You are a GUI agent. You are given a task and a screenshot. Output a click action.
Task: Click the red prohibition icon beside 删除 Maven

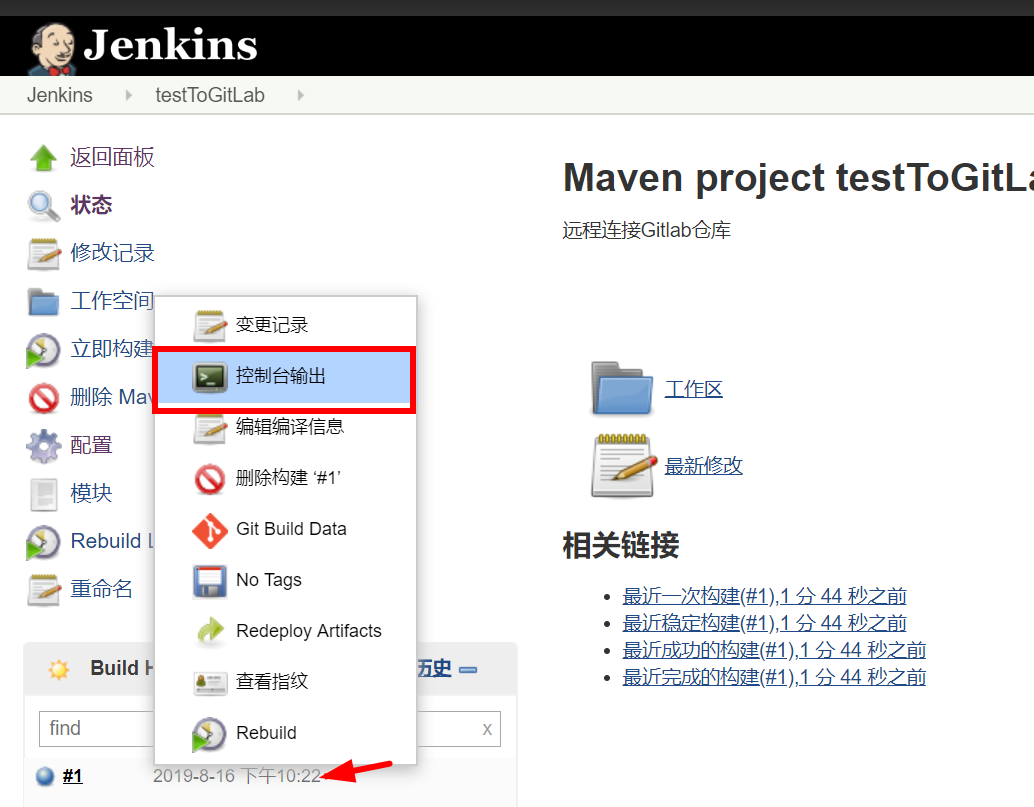(44, 398)
